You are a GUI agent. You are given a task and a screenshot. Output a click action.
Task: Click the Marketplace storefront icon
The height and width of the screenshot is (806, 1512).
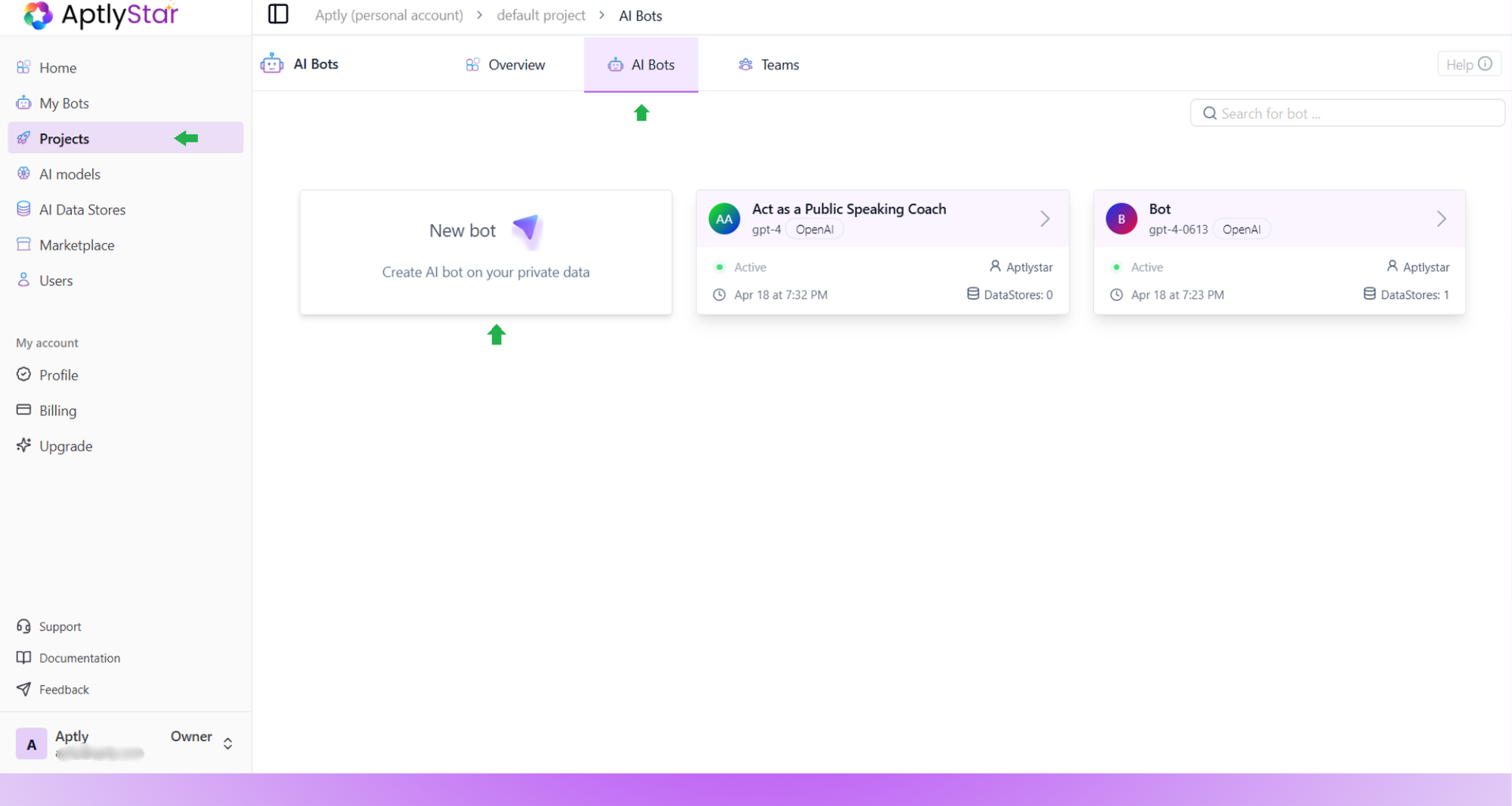point(23,244)
